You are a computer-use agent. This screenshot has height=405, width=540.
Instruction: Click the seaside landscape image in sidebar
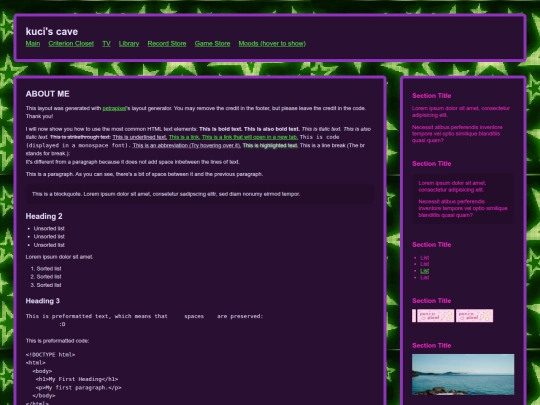pos(463,374)
